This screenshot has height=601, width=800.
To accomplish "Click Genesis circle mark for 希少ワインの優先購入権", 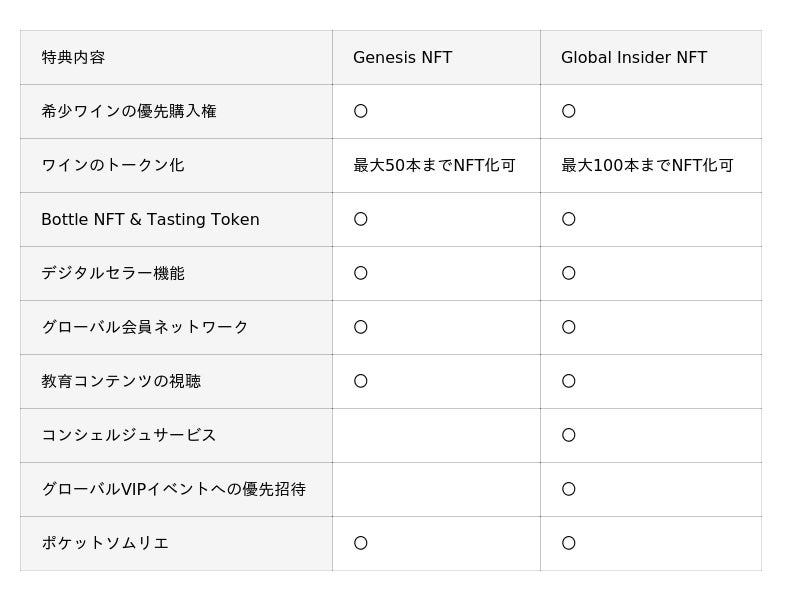I will [x=361, y=112].
